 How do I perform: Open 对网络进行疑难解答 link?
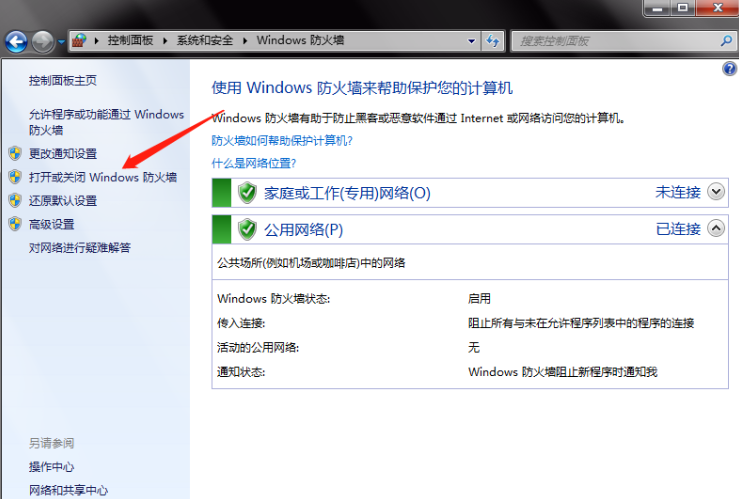80,248
